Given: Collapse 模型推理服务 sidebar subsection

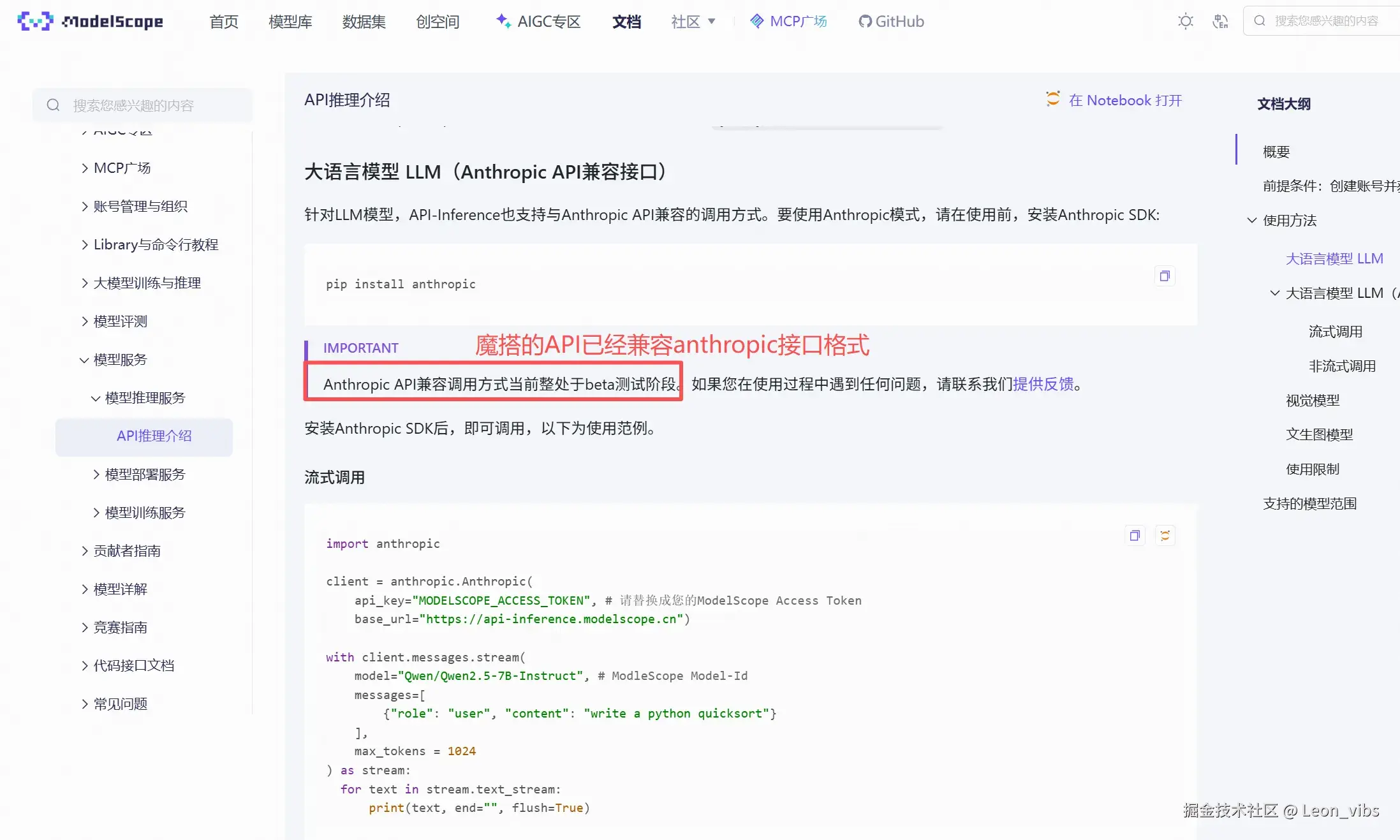Looking at the screenshot, I should 138,397.
